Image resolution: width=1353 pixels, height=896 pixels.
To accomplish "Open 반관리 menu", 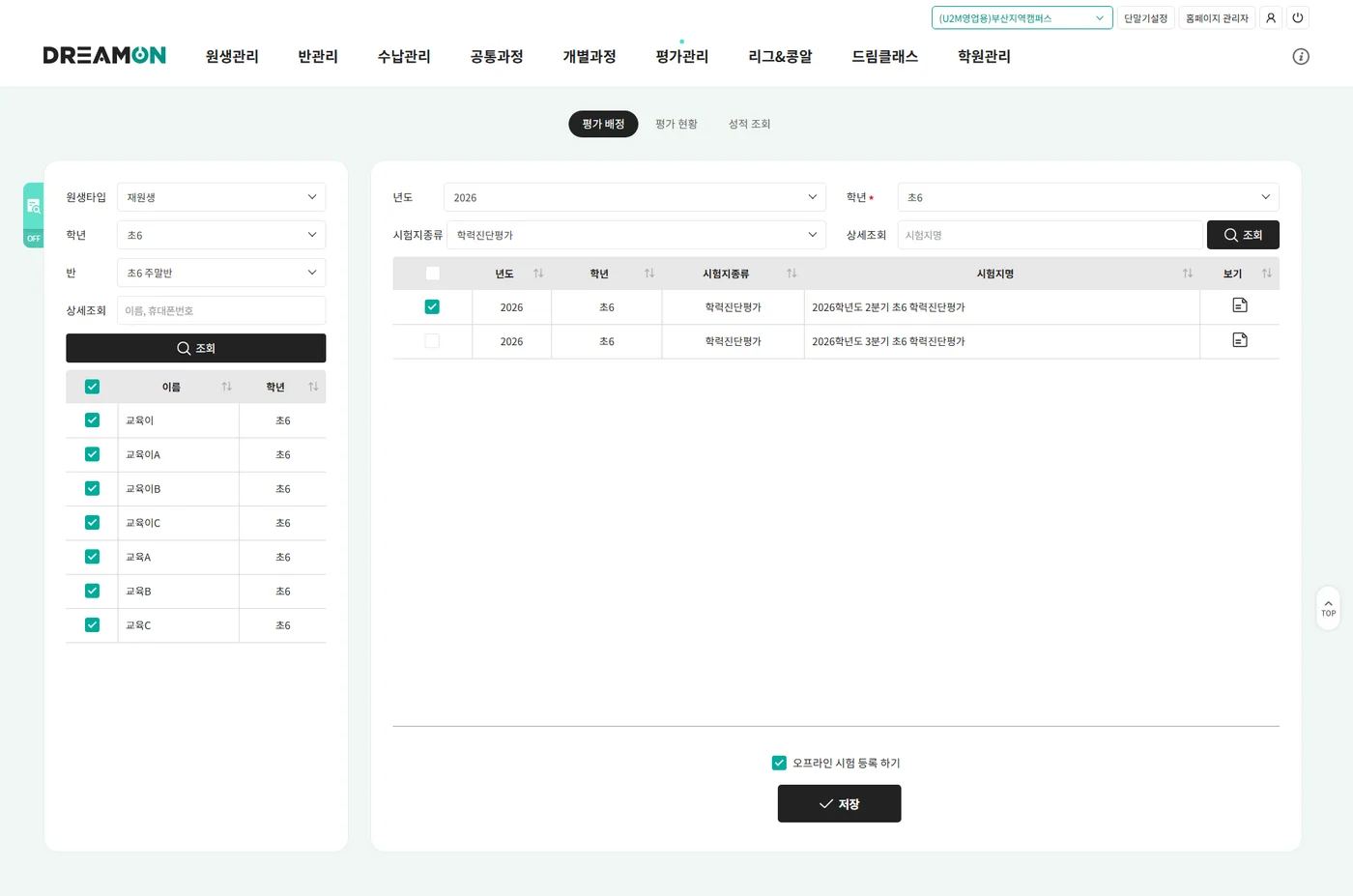I will pos(318,56).
